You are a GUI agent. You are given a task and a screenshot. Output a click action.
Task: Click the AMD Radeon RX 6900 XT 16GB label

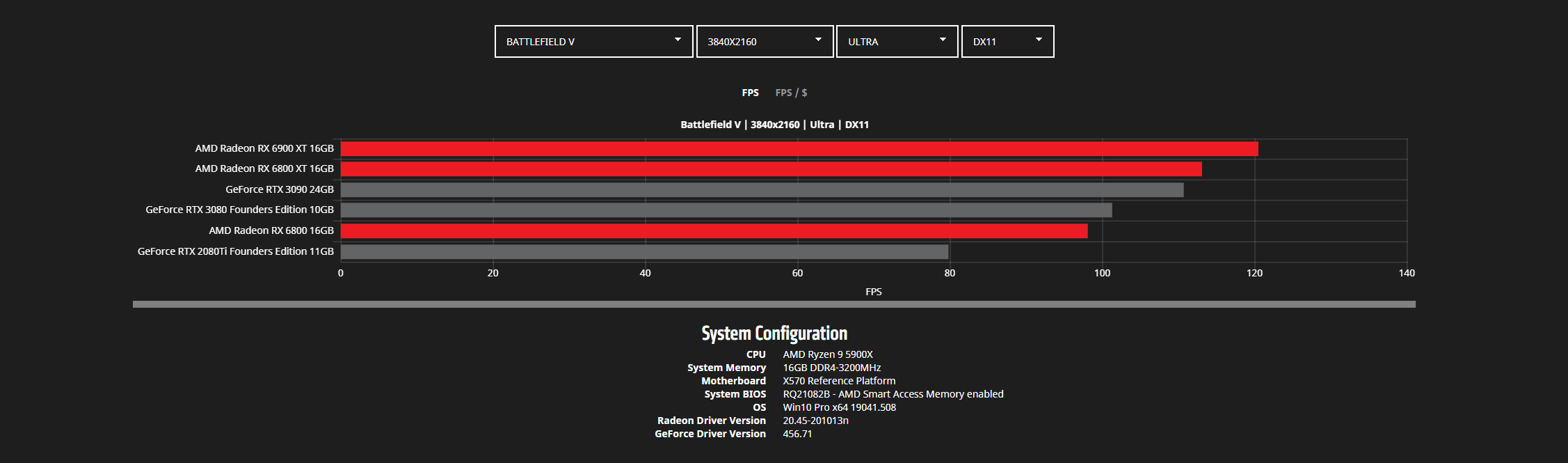(264, 148)
